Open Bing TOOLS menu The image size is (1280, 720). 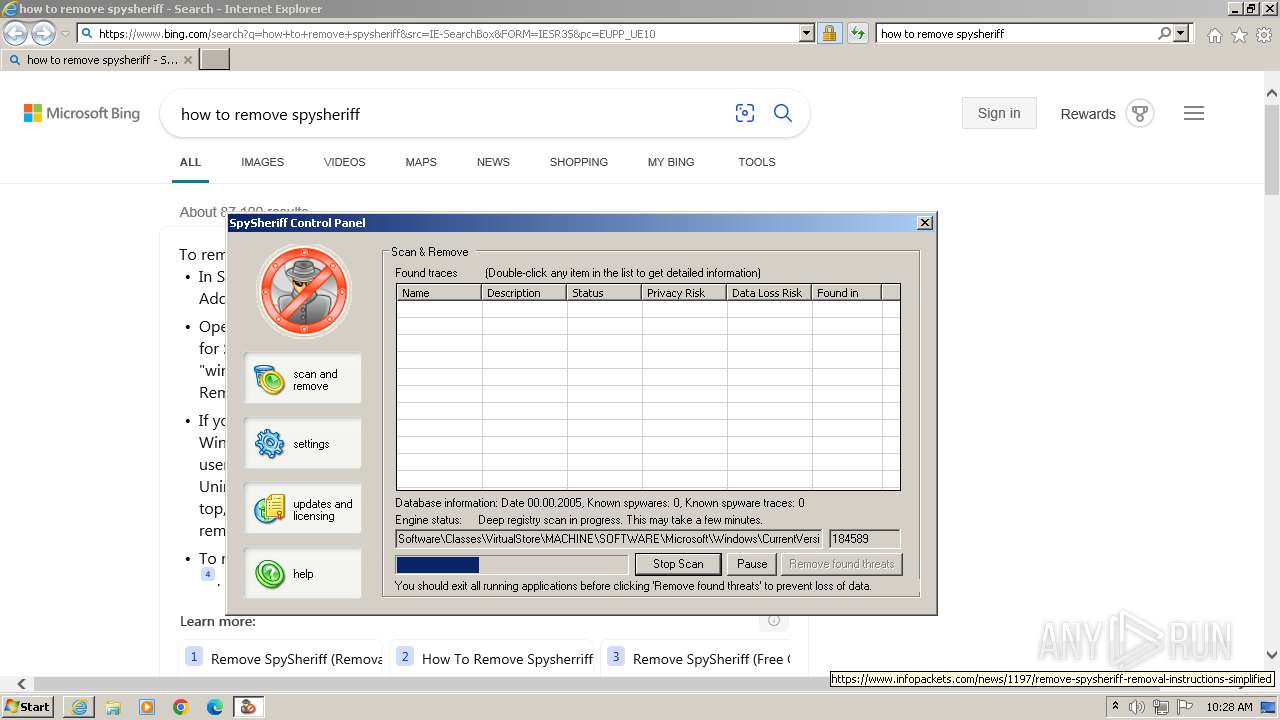coord(757,162)
